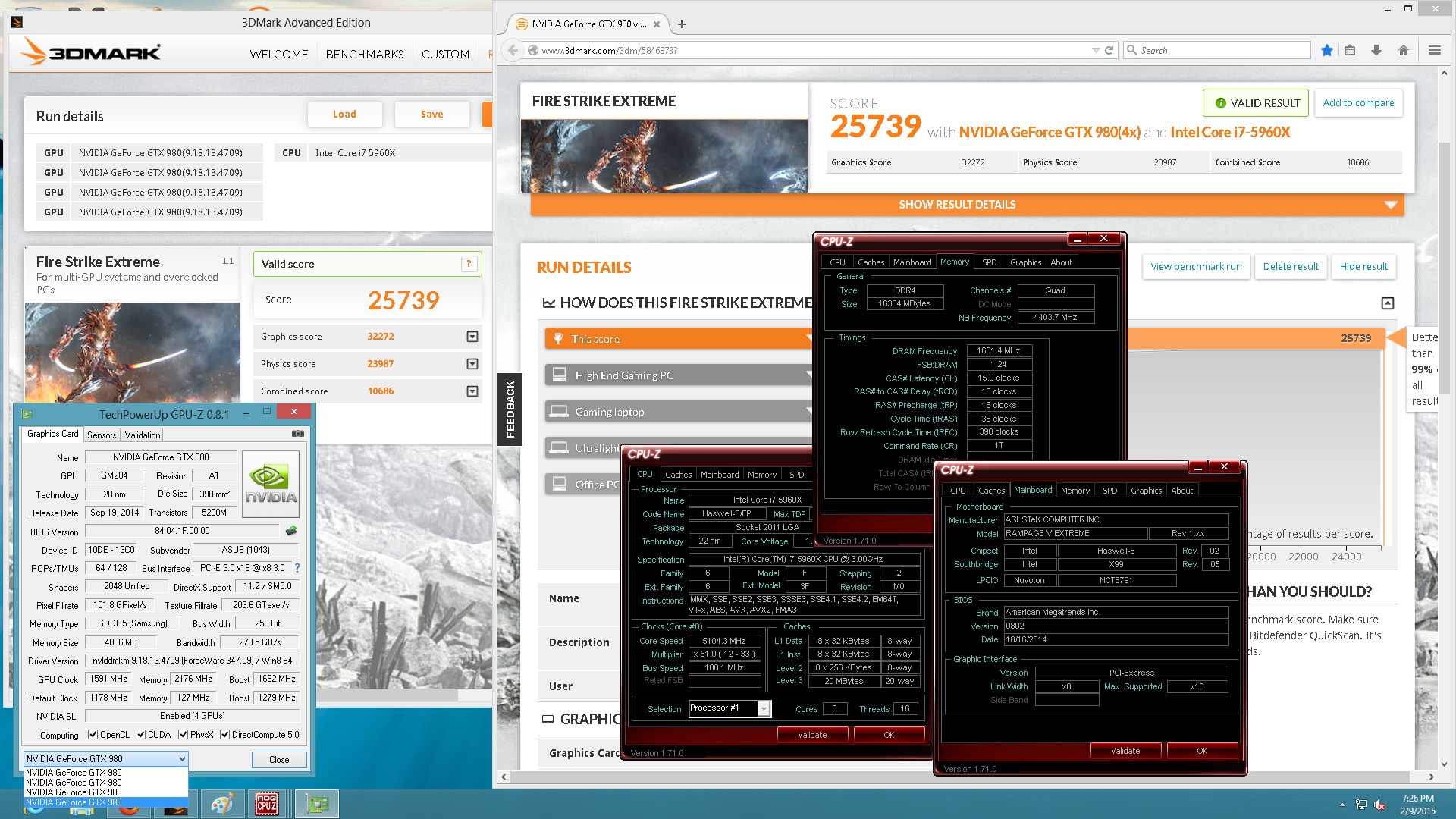The width and height of the screenshot is (1456, 819).
Task: Click the browser vertical scrollbar down arrow
Action: (1444, 764)
